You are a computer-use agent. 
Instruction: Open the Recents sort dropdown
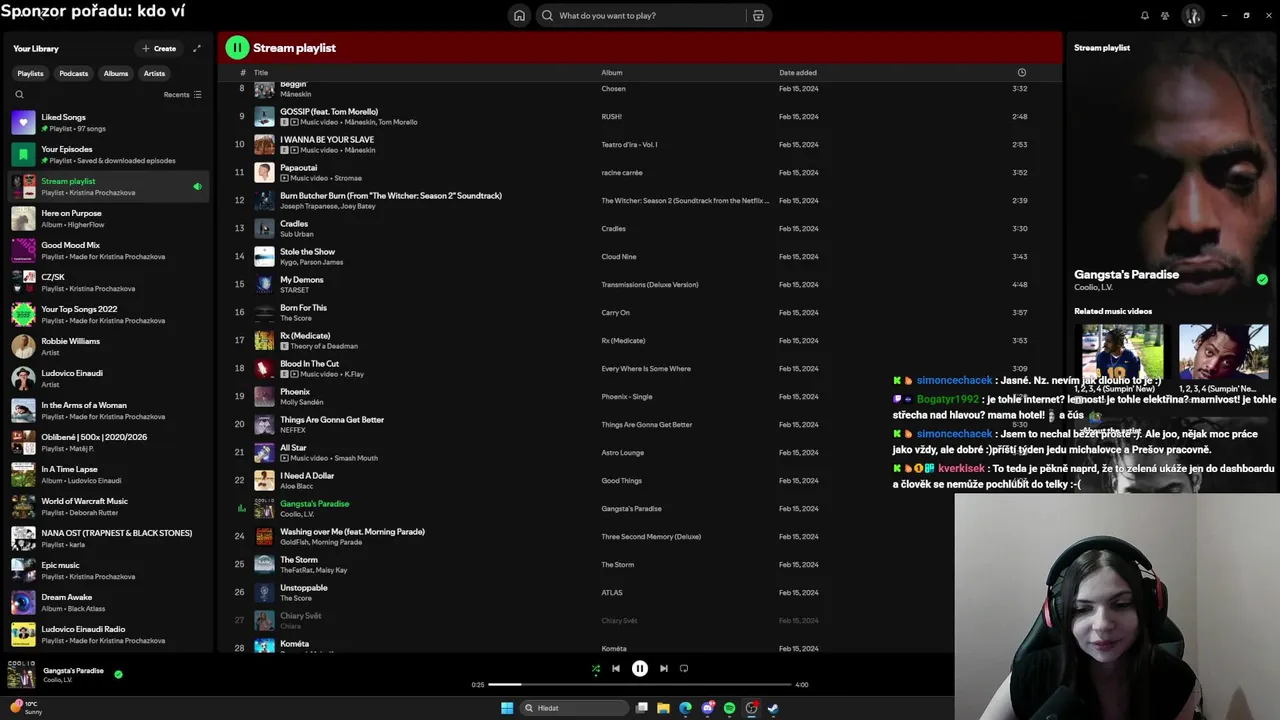182,94
